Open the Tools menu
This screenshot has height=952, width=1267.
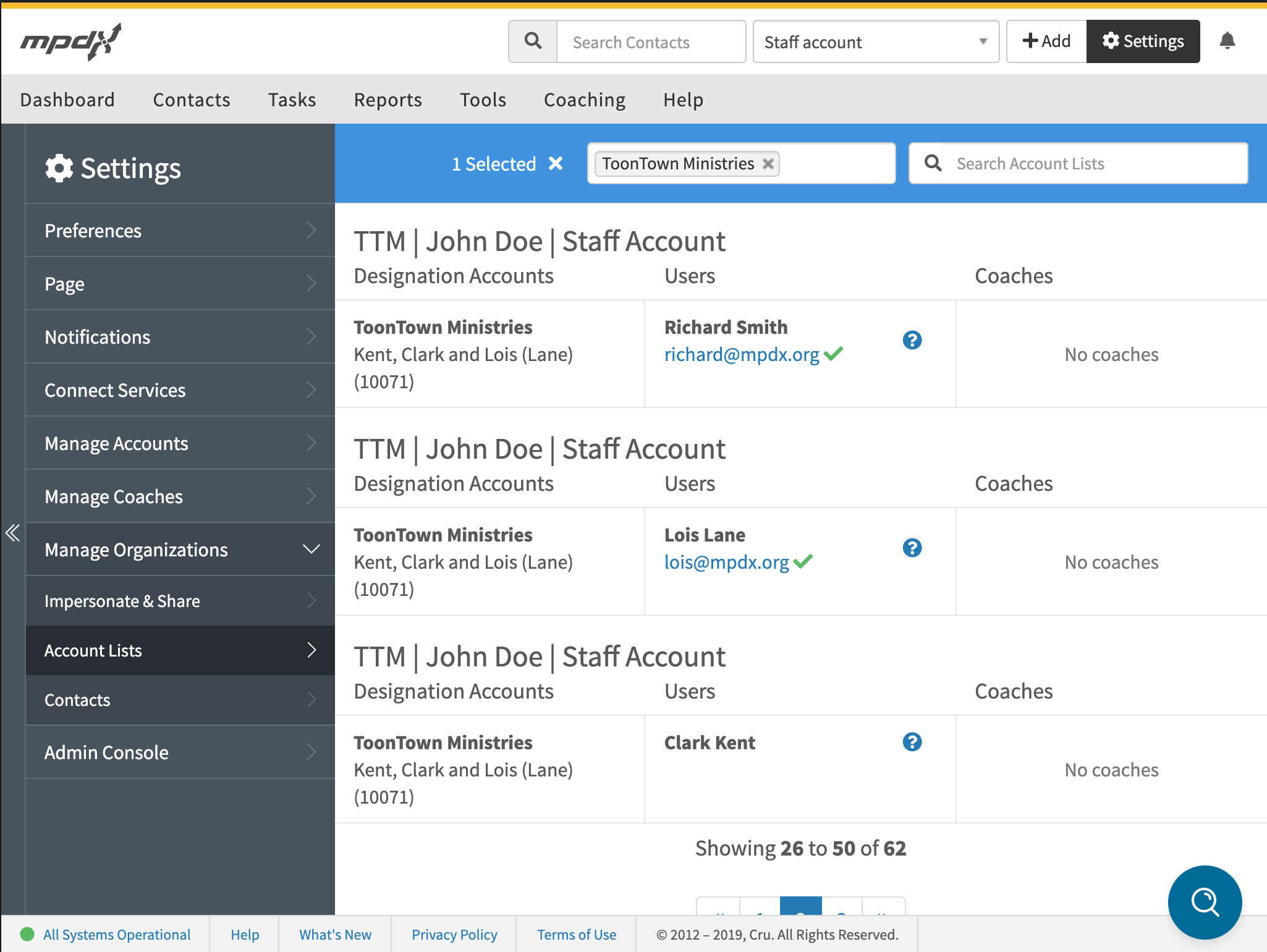483,100
